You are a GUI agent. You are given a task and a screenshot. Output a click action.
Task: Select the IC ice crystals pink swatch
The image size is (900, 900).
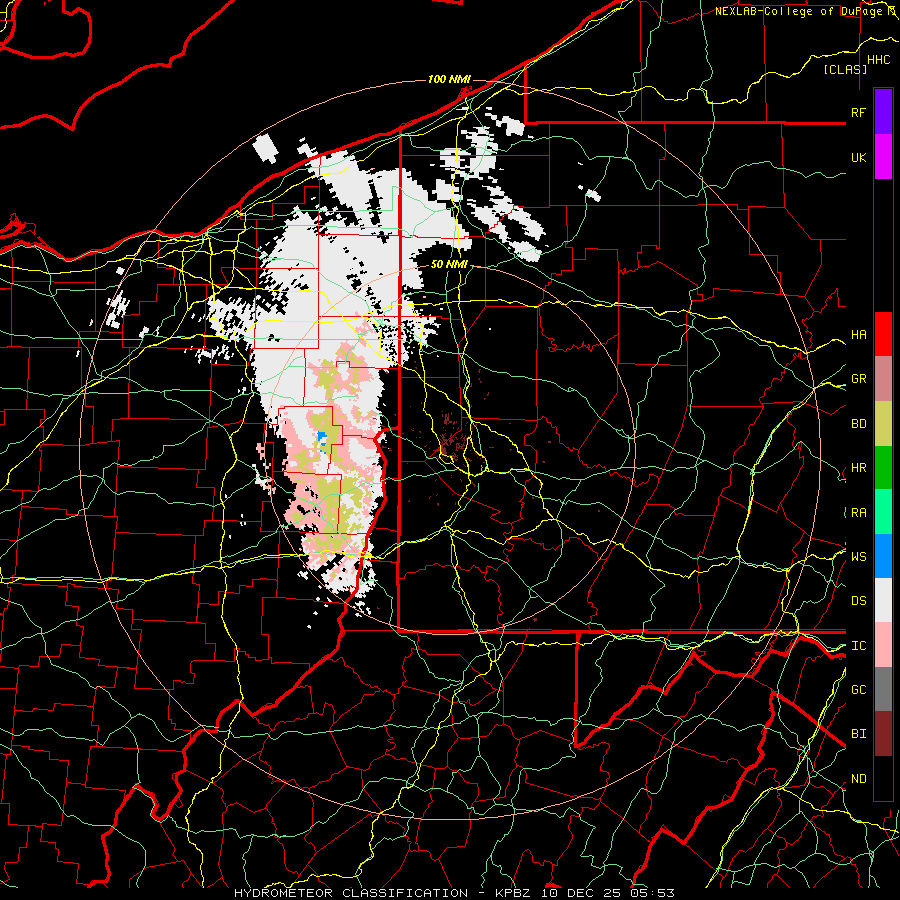click(x=883, y=645)
